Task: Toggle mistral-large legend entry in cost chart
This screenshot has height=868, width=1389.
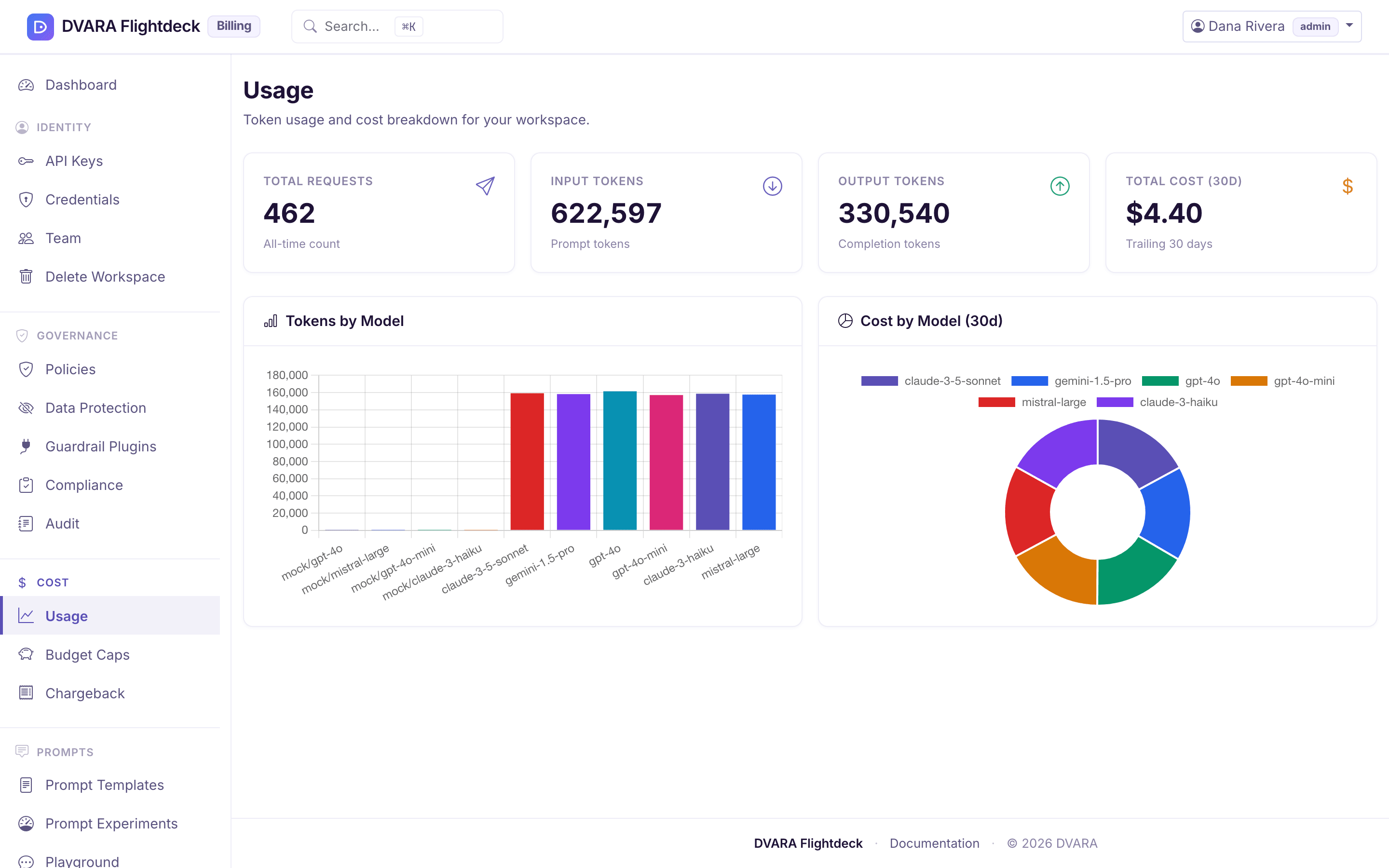Action: pyautogui.click(x=1032, y=403)
